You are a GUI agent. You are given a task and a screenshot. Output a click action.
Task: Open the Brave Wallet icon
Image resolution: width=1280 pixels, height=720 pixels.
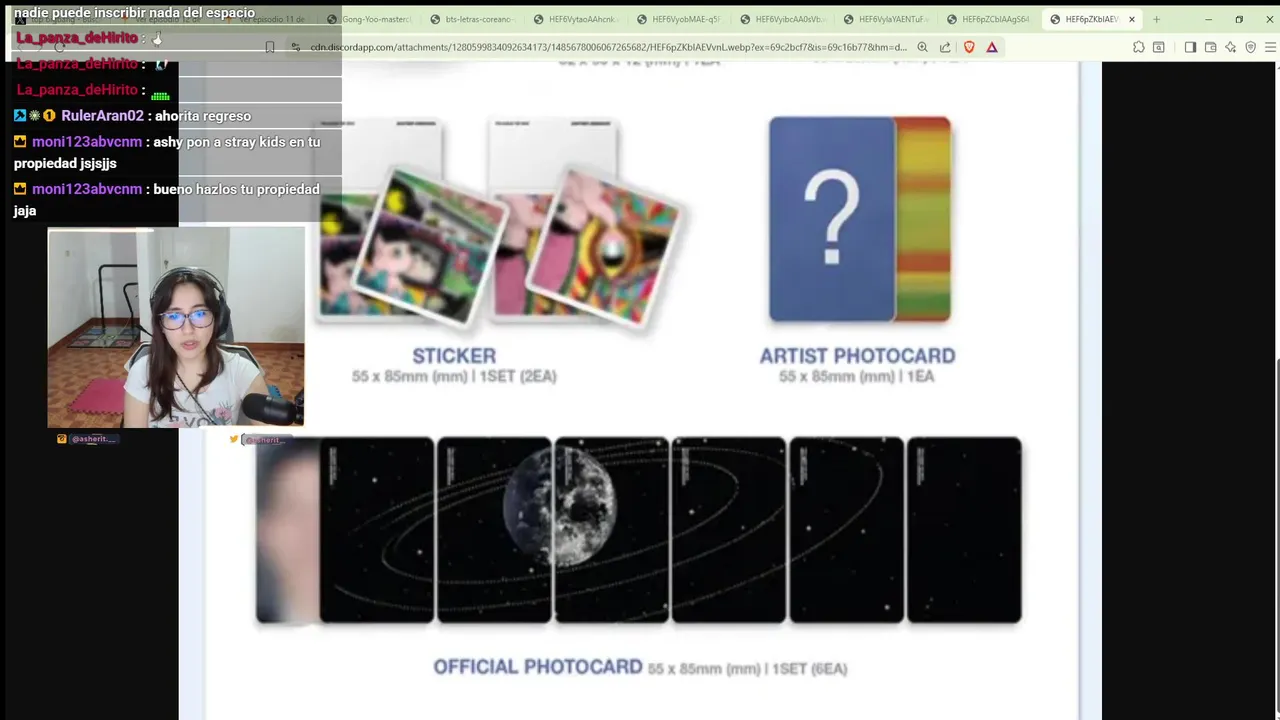click(1210, 47)
